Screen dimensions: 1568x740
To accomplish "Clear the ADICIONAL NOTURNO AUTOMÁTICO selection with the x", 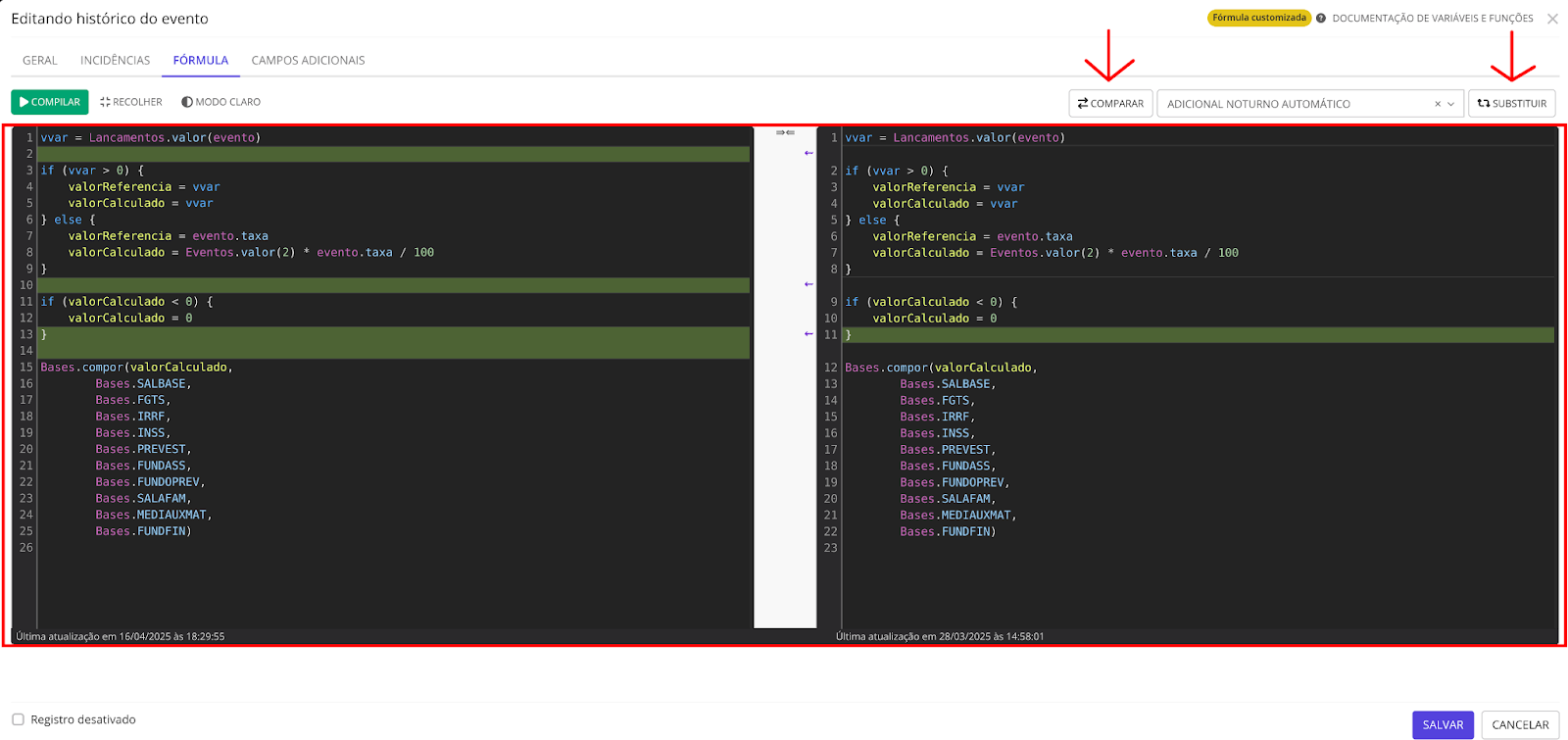I will click(x=1438, y=104).
